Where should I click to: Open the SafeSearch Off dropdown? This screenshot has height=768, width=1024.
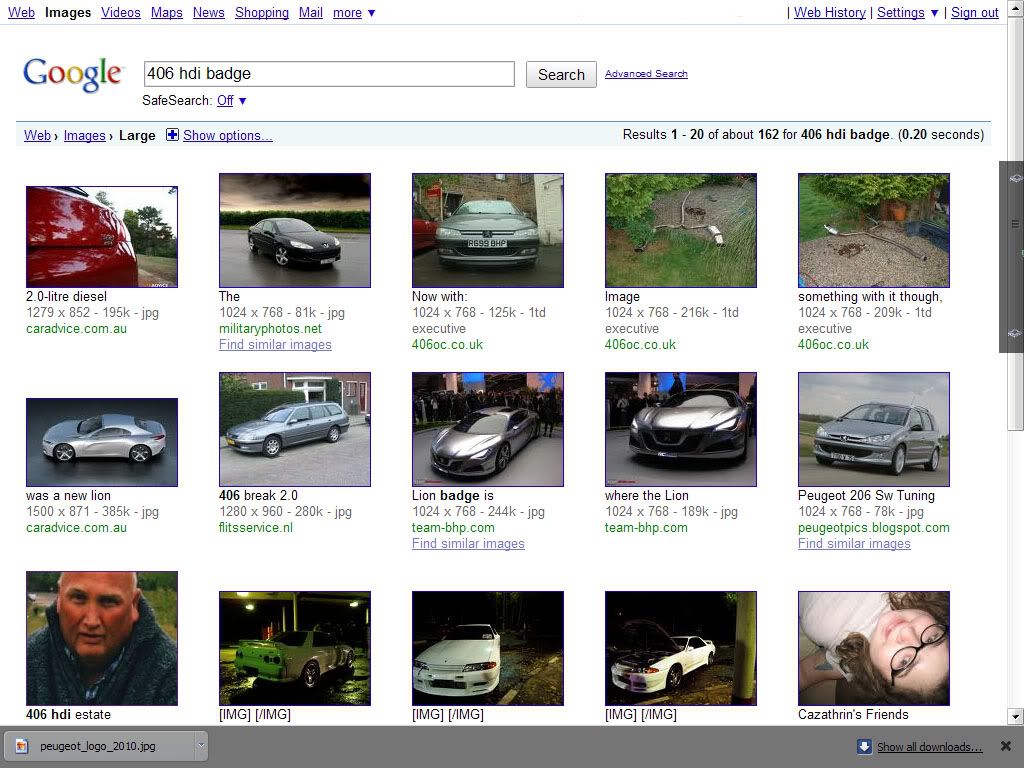coord(242,101)
